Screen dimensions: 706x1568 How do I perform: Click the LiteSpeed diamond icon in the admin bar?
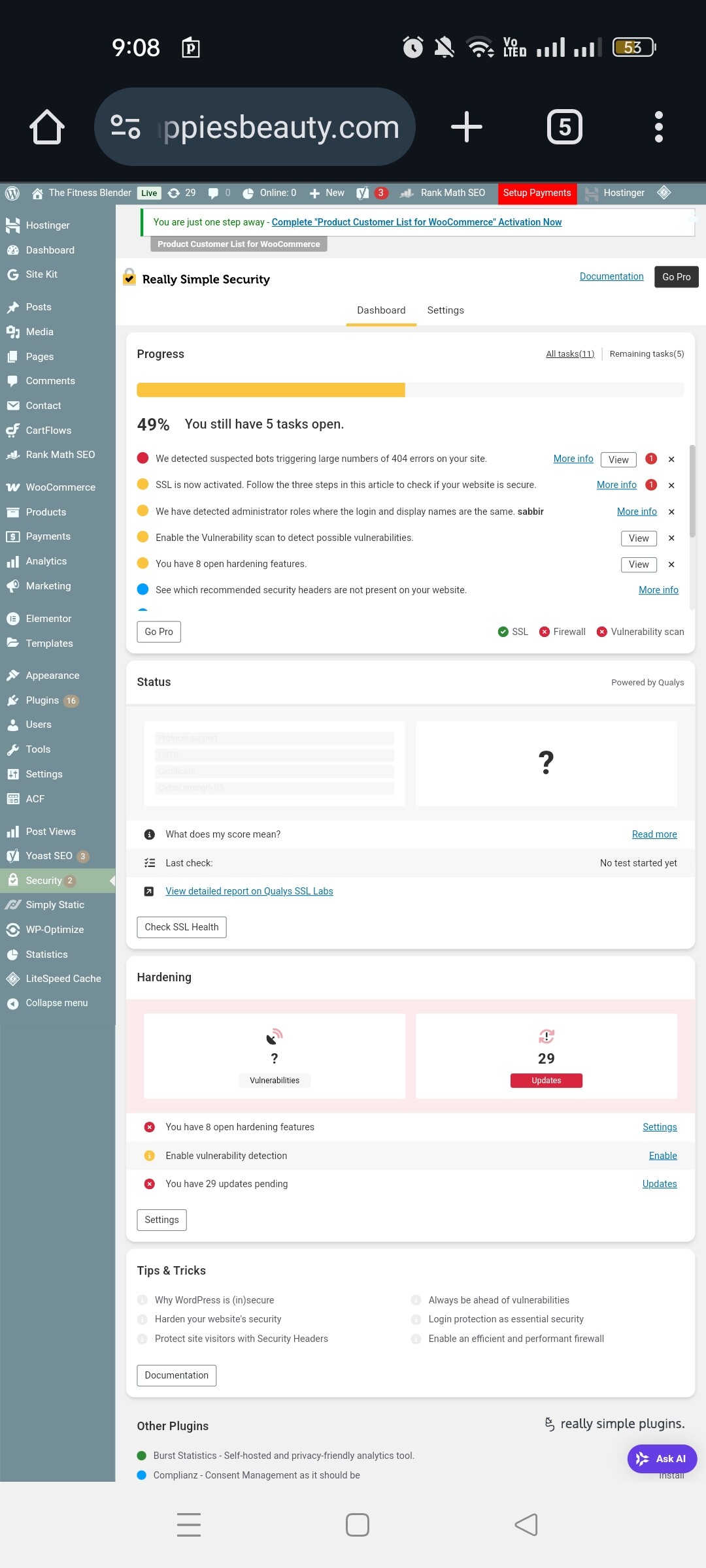pyautogui.click(x=664, y=192)
